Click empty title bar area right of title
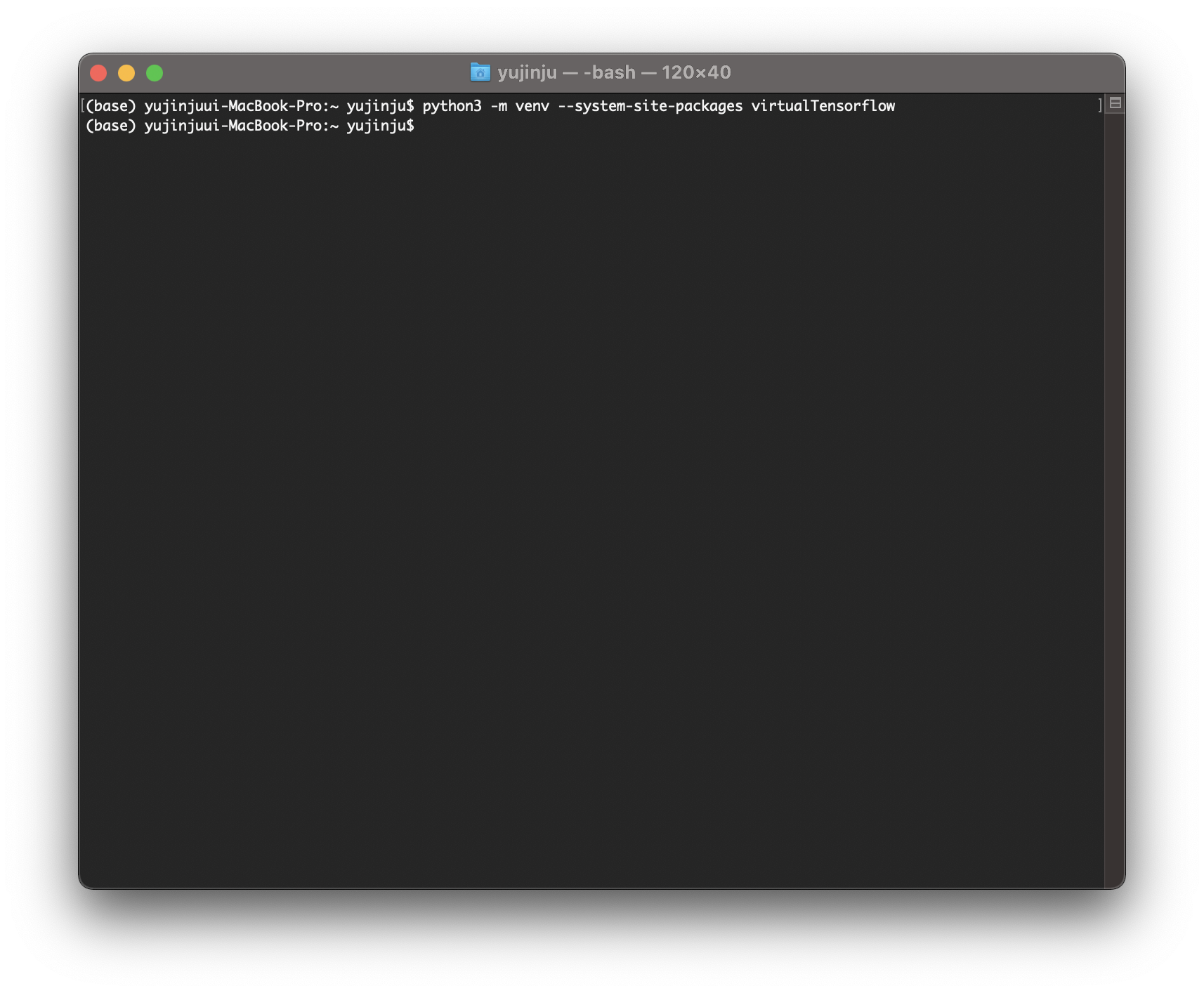The image size is (1204, 993). [x=913, y=72]
